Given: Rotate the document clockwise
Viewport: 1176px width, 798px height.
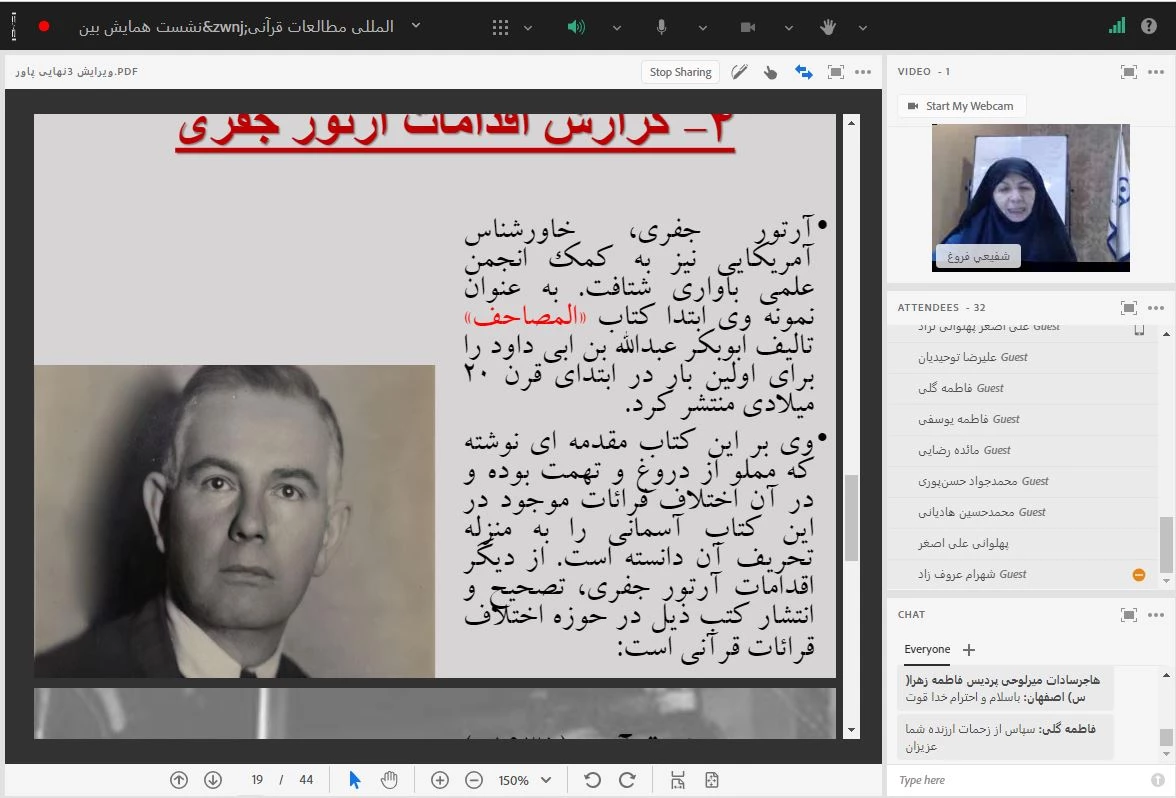Looking at the screenshot, I should [x=627, y=780].
